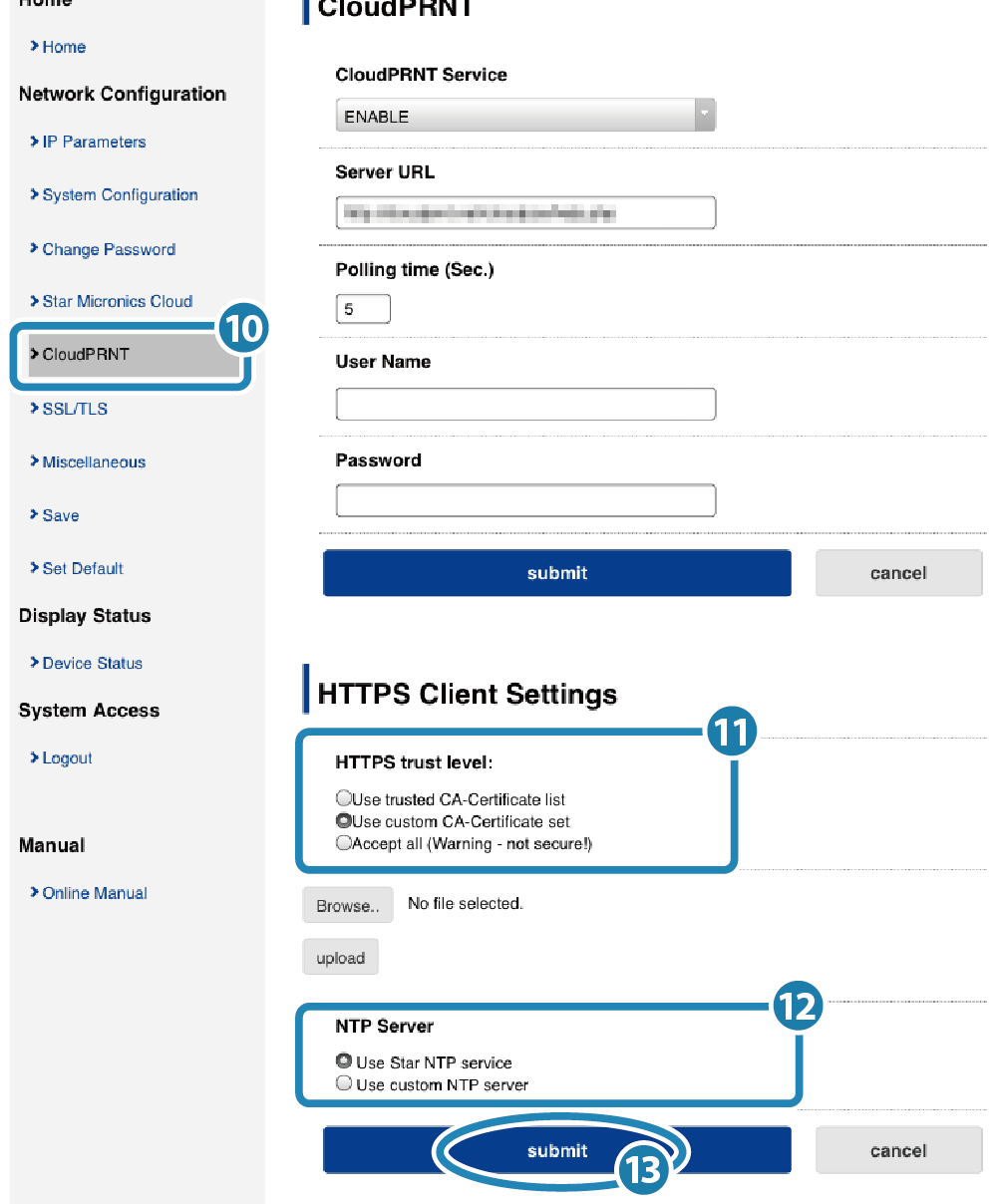Select Use trusted CA-Certificate list option
This screenshot has height=1204, width=997.
[x=344, y=798]
